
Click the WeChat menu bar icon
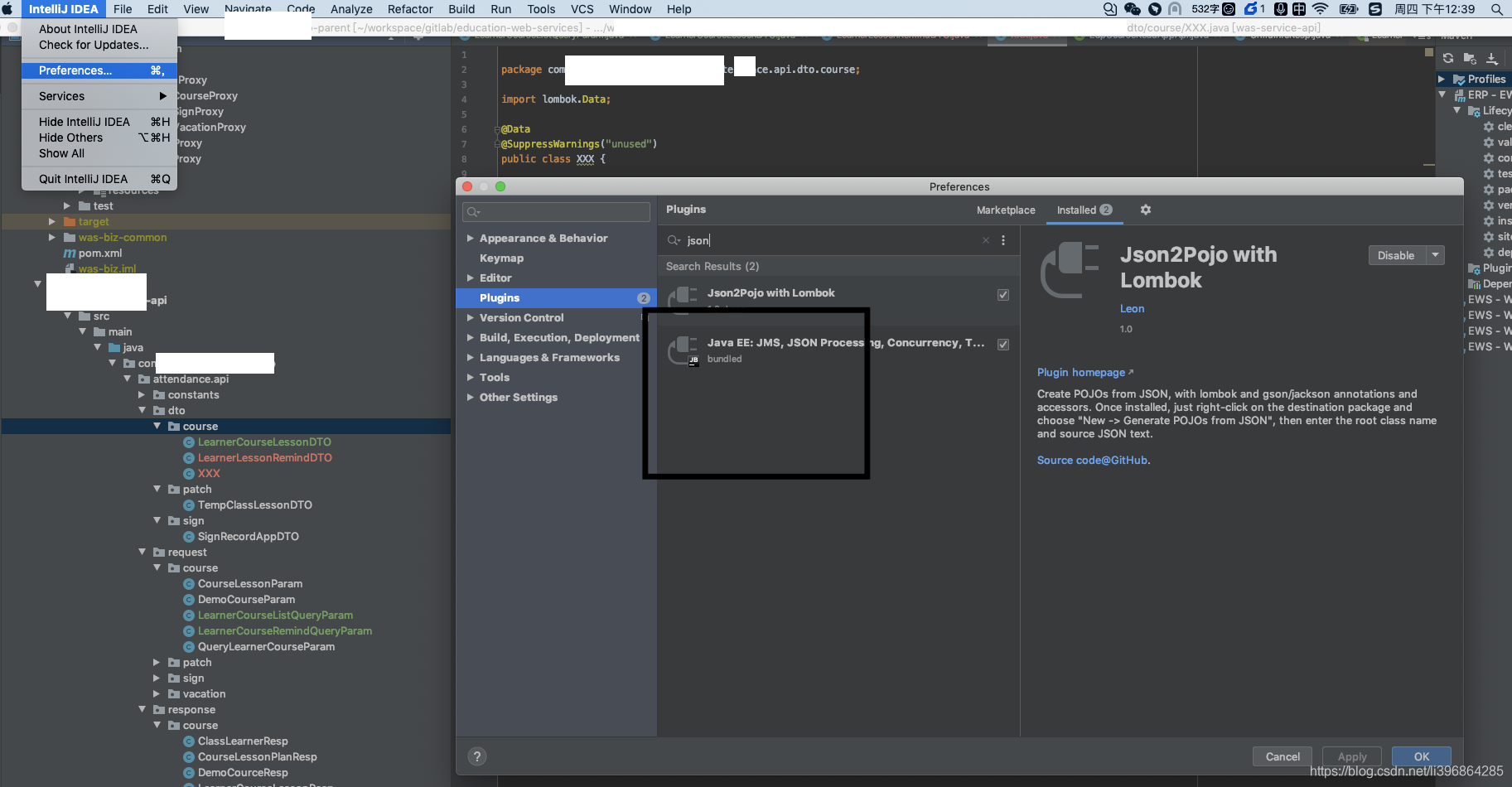point(1133,9)
